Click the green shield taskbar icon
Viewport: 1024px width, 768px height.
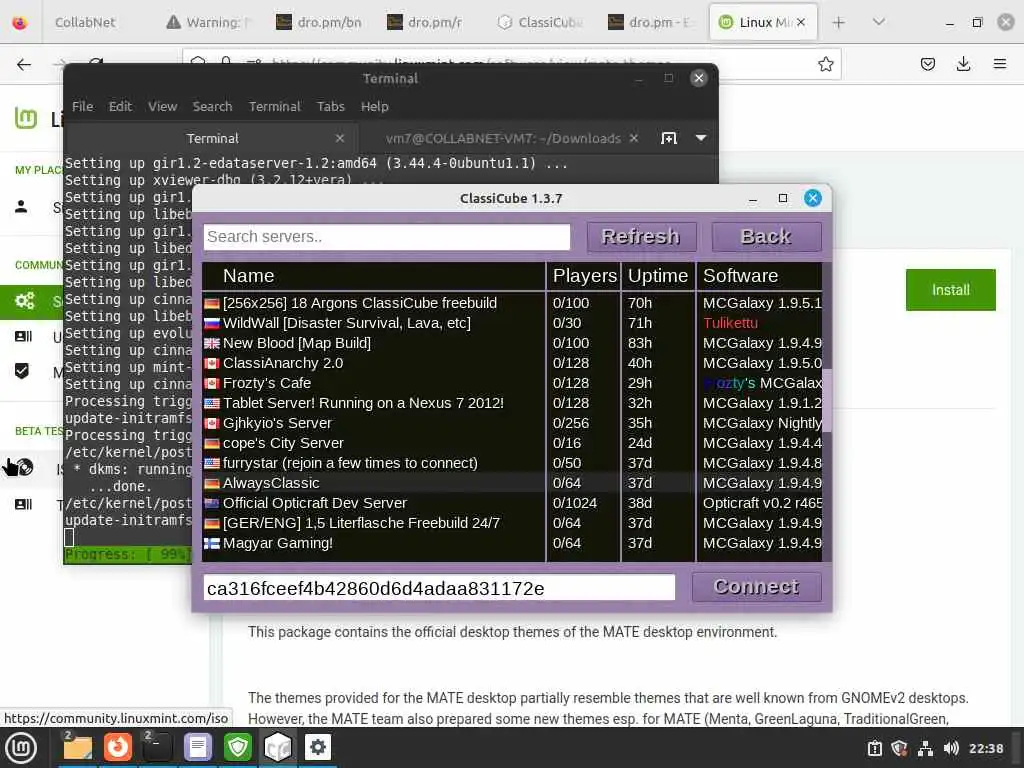238,748
